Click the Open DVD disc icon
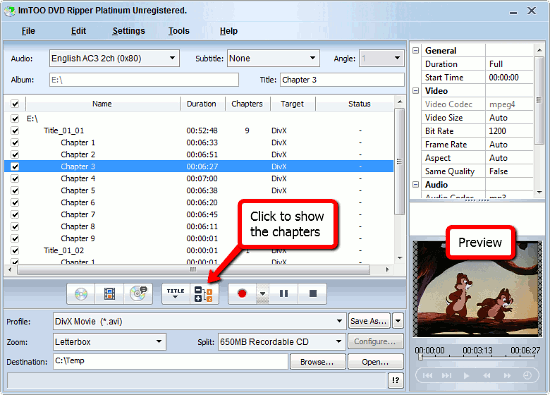This screenshot has height=395, width=550. (81, 294)
